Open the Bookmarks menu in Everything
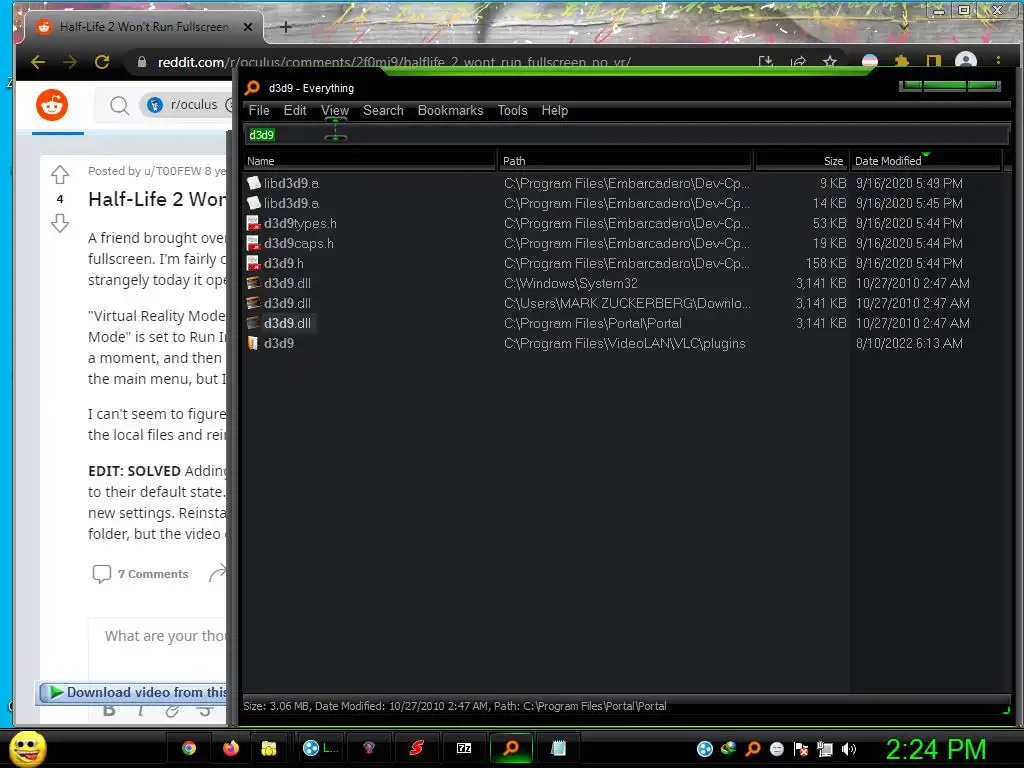This screenshot has width=1024, height=768. coord(450,110)
